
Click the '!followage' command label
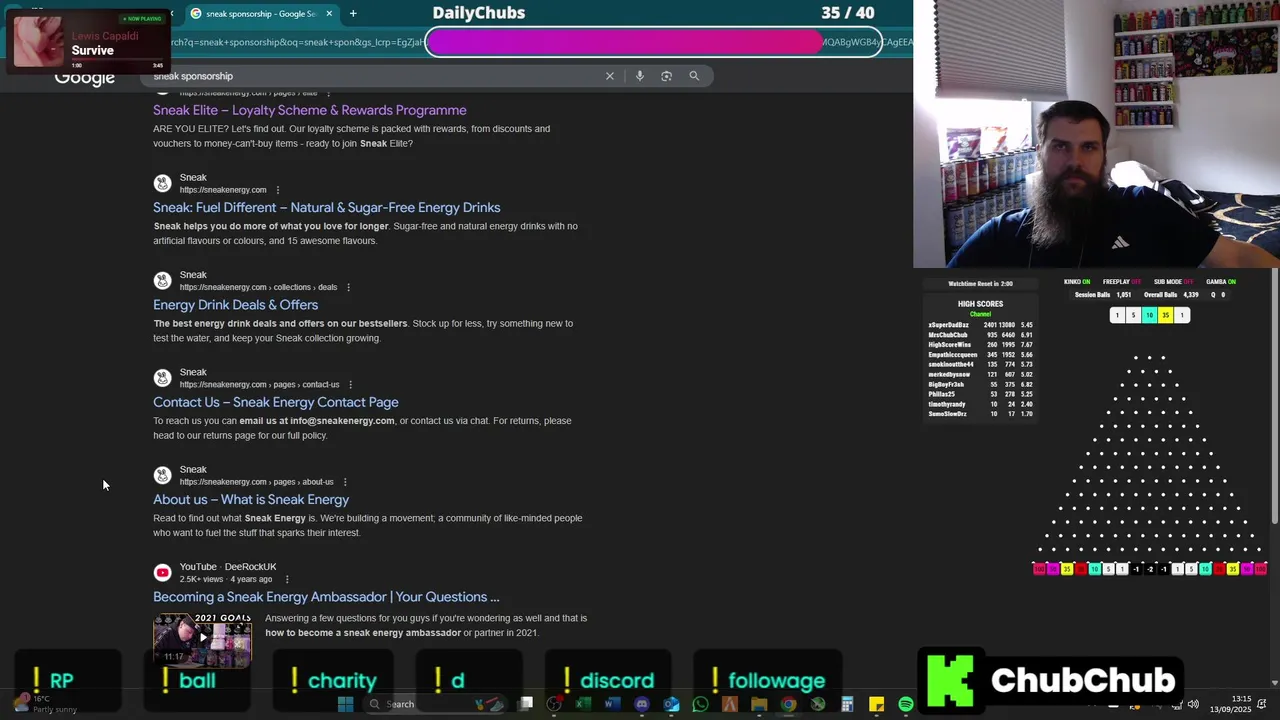click(x=767, y=681)
